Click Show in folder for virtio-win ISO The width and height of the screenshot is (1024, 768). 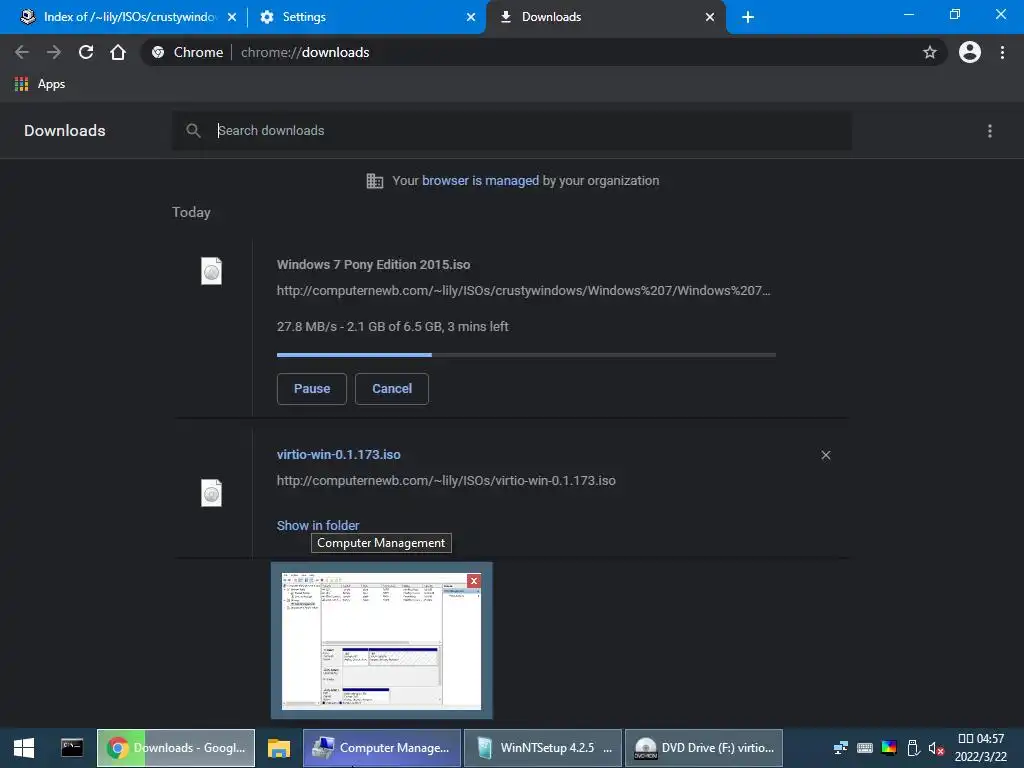click(317, 525)
